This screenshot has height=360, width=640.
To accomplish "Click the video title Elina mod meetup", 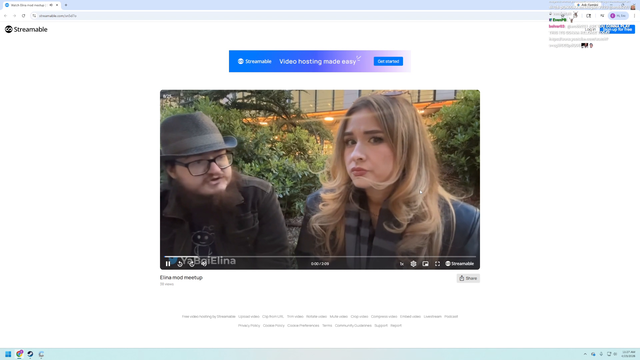I will (x=181, y=278).
